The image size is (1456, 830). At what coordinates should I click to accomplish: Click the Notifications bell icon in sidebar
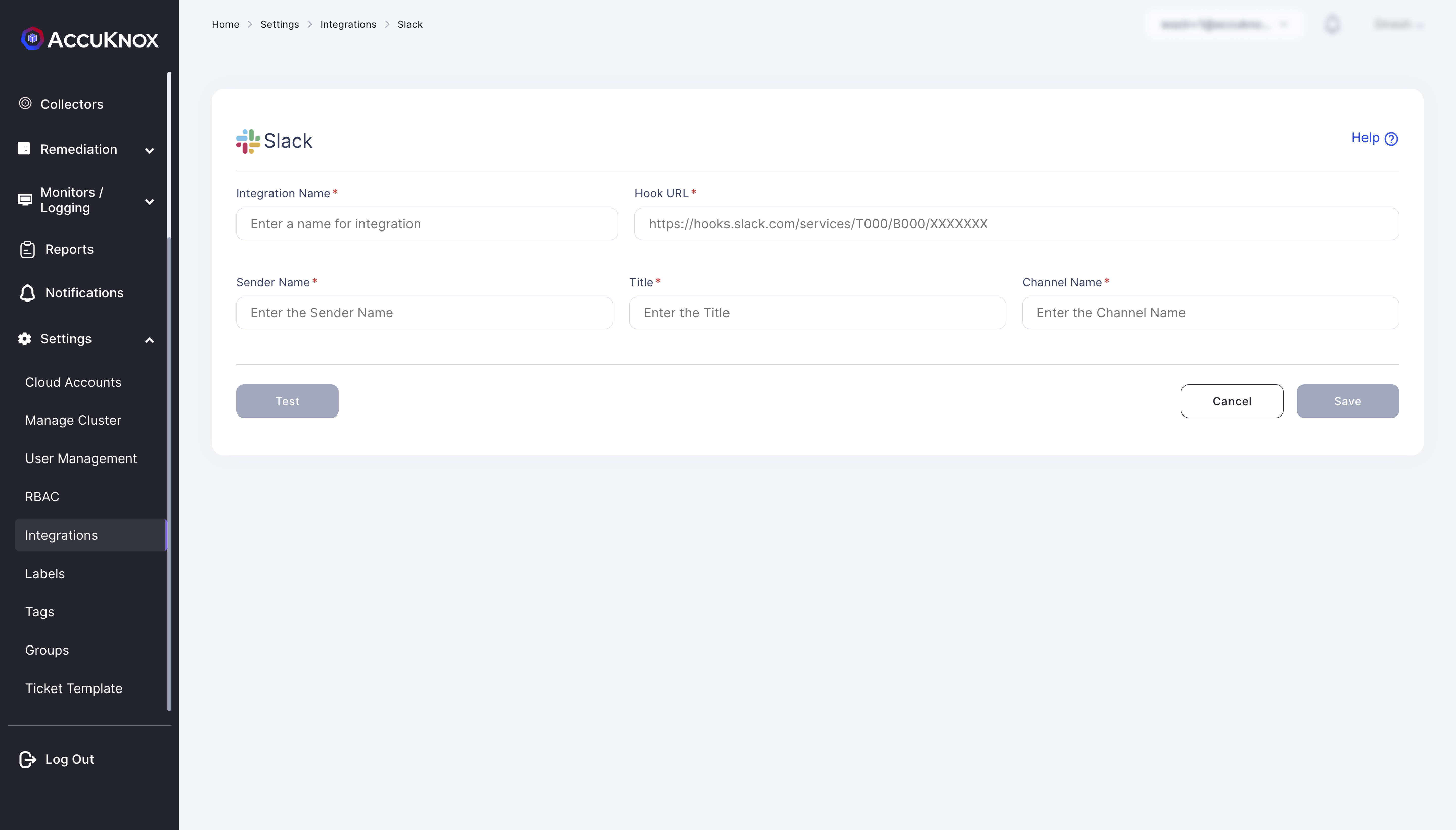click(x=27, y=292)
